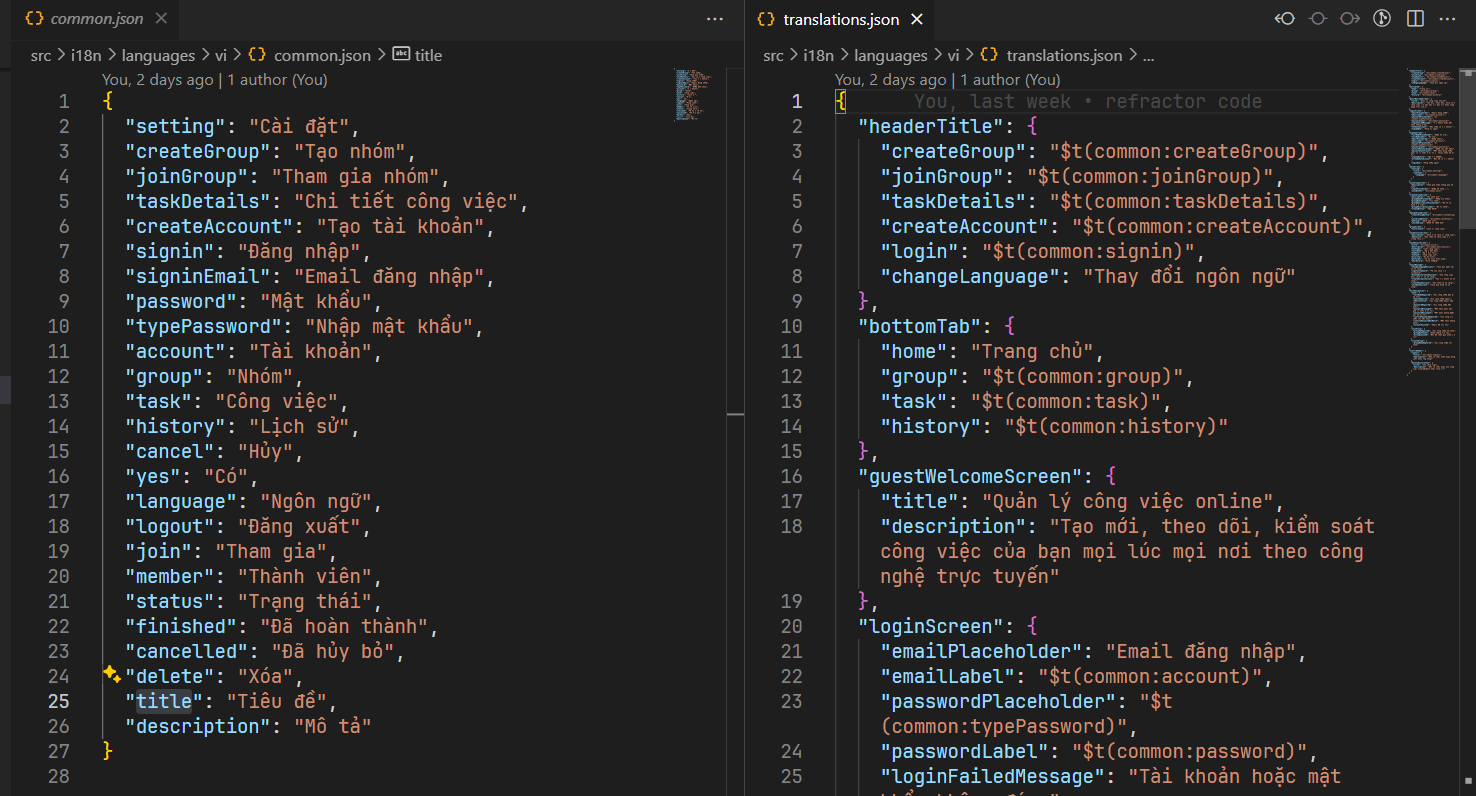Click the "loginScreen" key in translations.json
The image size is (1476, 796).
pyautogui.click(x=930, y=626)
